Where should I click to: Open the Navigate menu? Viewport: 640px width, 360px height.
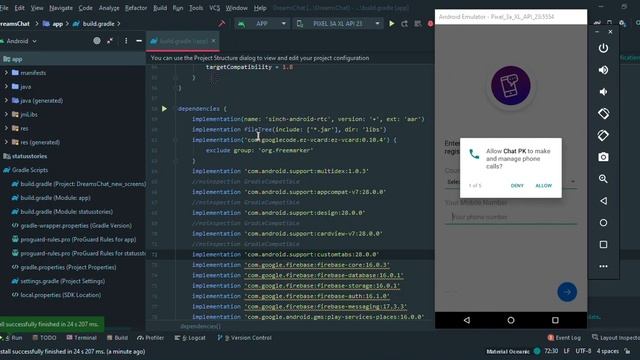point(61,8)
